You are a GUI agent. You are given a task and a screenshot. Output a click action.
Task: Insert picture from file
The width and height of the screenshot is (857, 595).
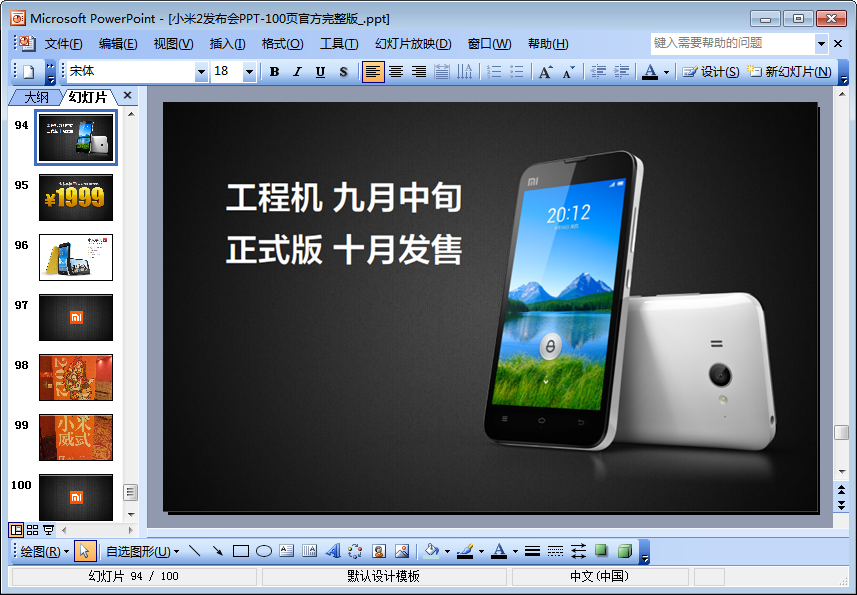click(402, 551)
